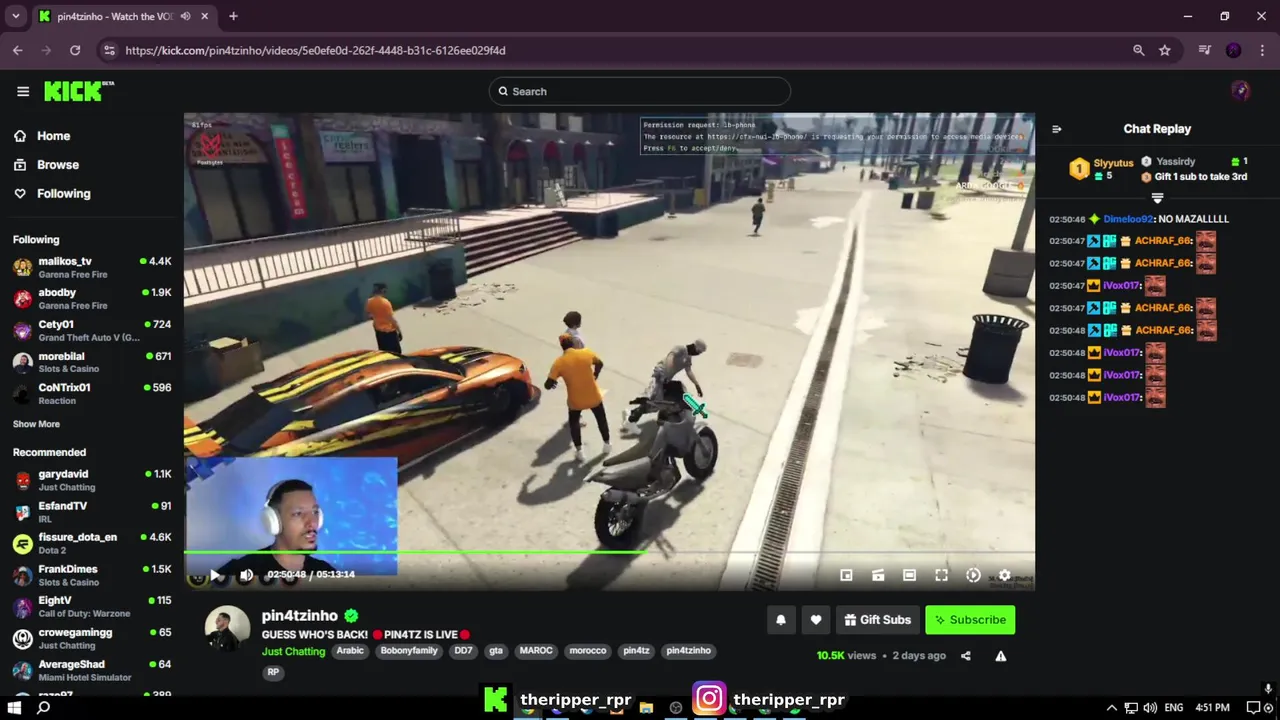Click the Kick logo
Viewport: 1280px width, 720px height.
[79, 91]
